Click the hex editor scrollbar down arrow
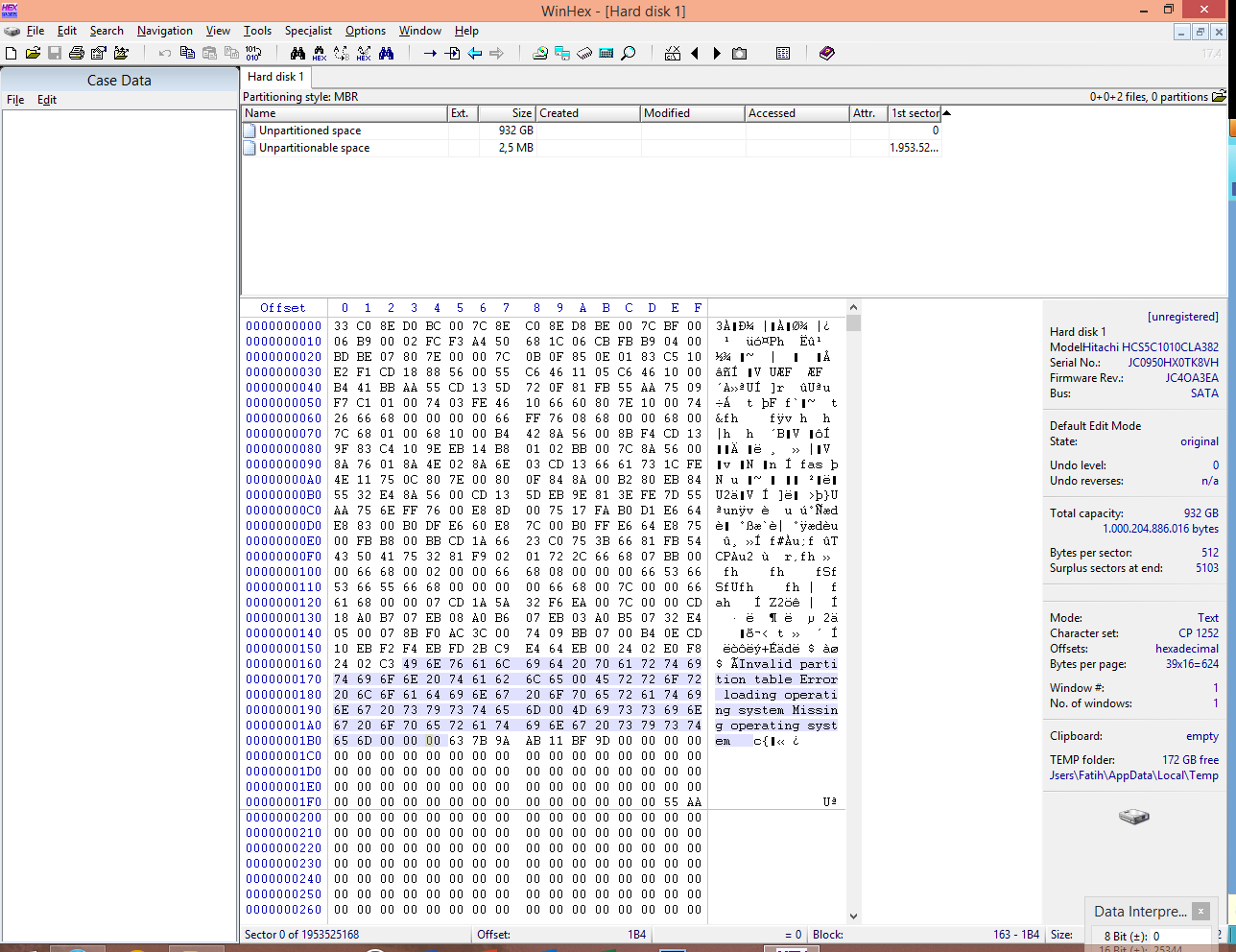This screenshot has height=952, width=1236. pyautogui.click(x=853, y=916)
